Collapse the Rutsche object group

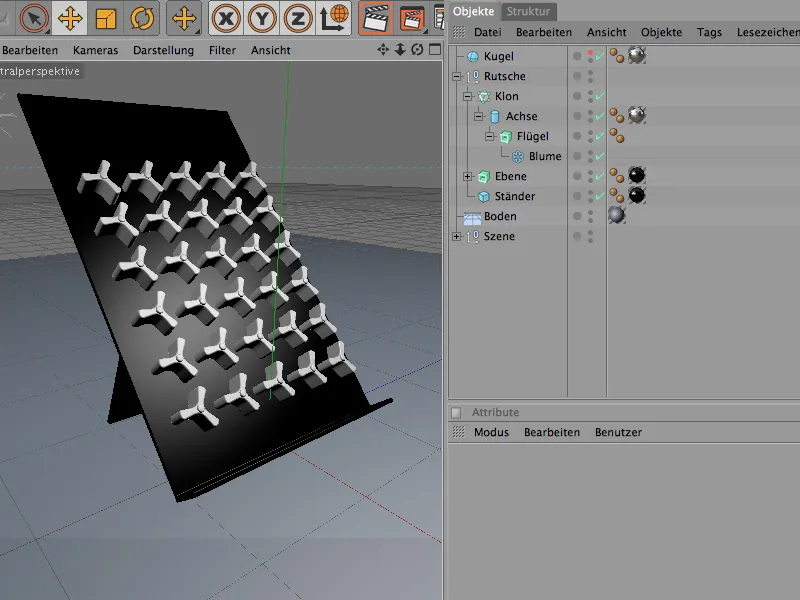coord(457,77)
